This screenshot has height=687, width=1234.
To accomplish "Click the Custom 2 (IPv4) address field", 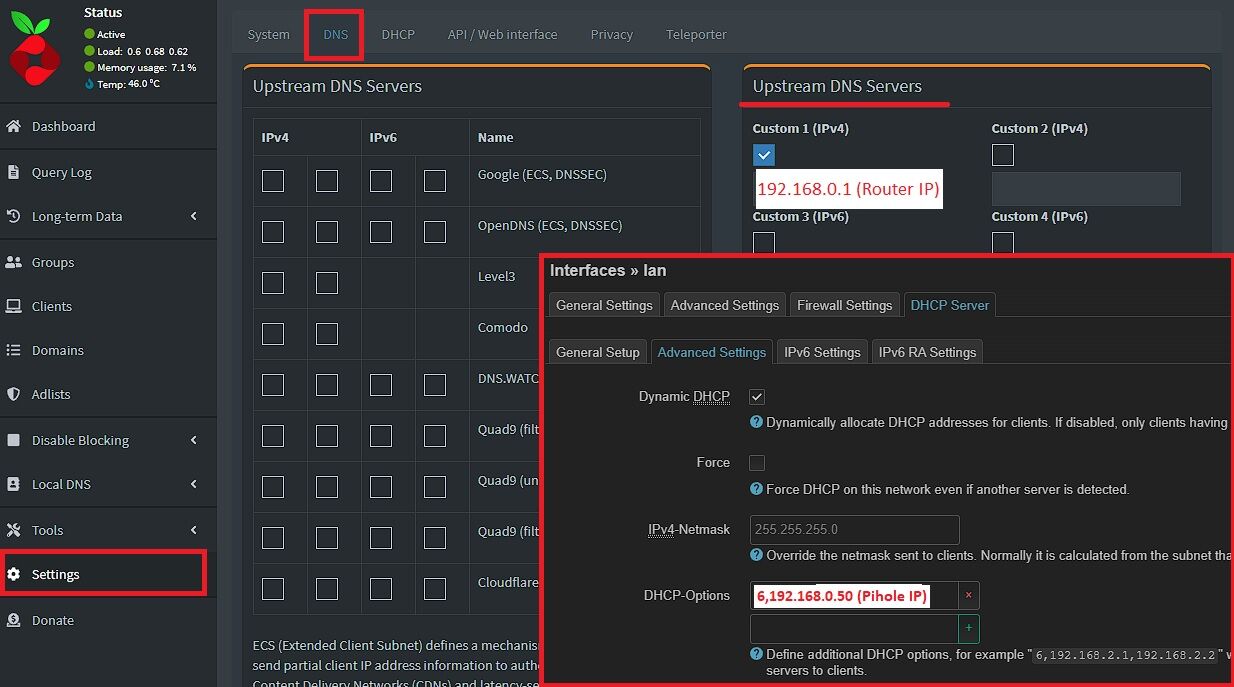I will (x=1086, y=189).
